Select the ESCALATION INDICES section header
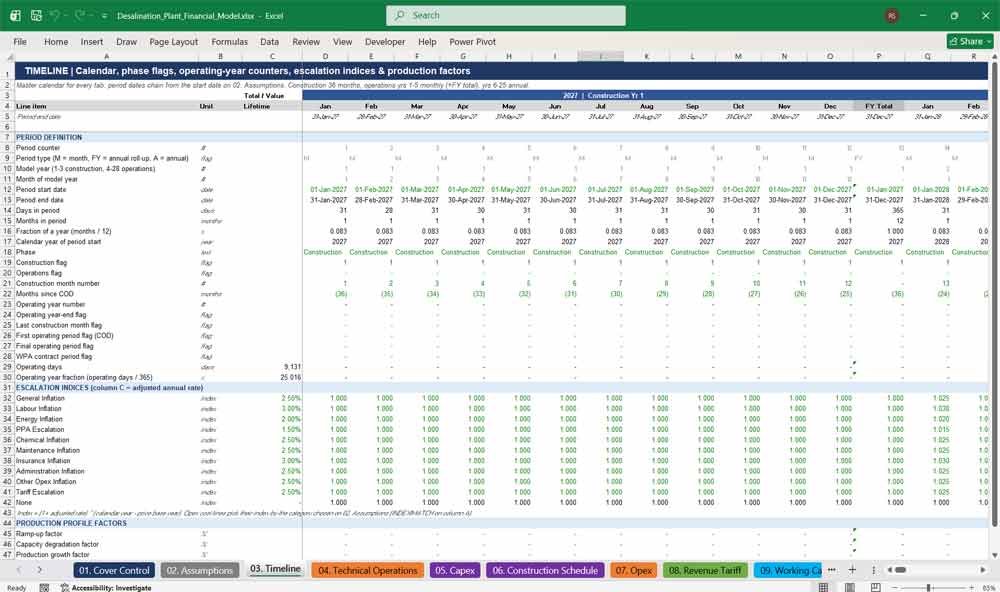This screenshot has height=592, width=1000. tap(109, 387)
